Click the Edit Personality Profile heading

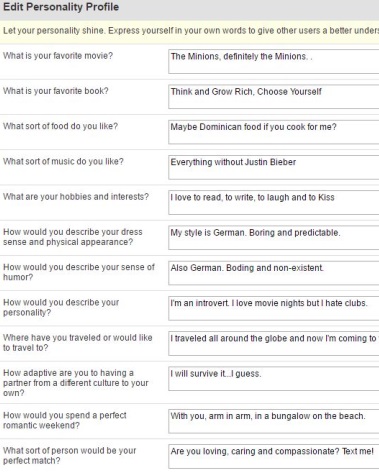pyautogui.click(x=61, y=7)
